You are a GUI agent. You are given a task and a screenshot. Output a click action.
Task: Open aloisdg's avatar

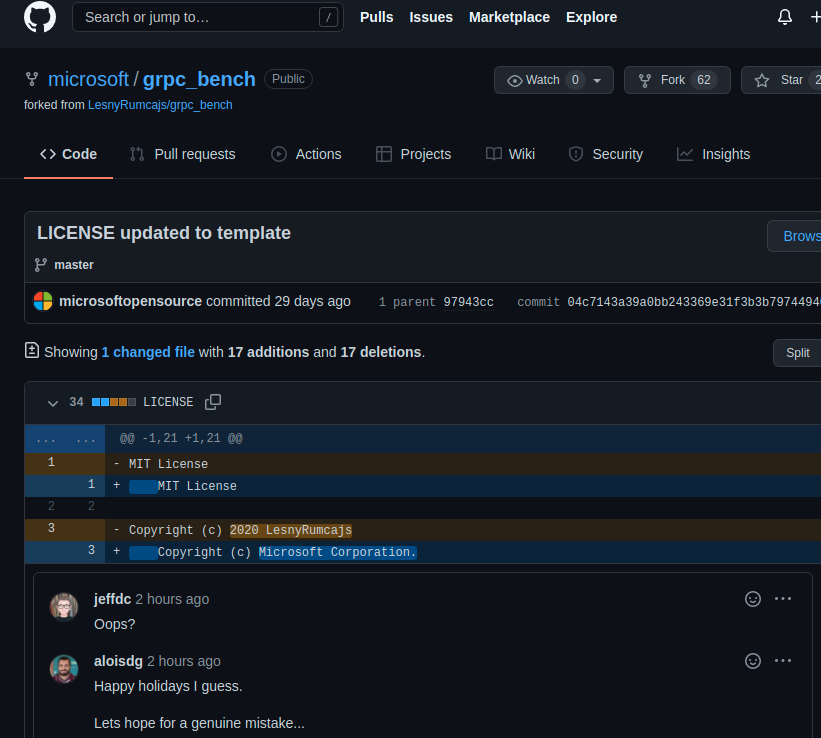[x=64, y=669]
